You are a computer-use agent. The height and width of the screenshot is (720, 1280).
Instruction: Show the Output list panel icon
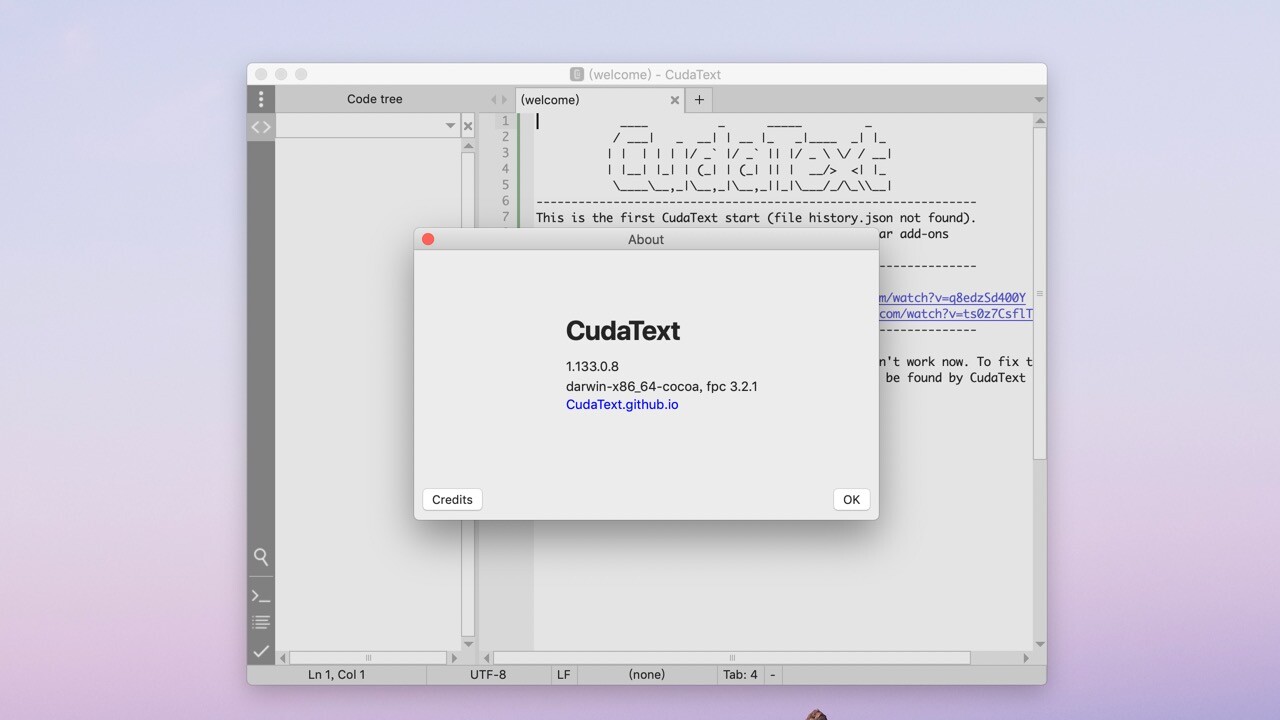[261, 622]
